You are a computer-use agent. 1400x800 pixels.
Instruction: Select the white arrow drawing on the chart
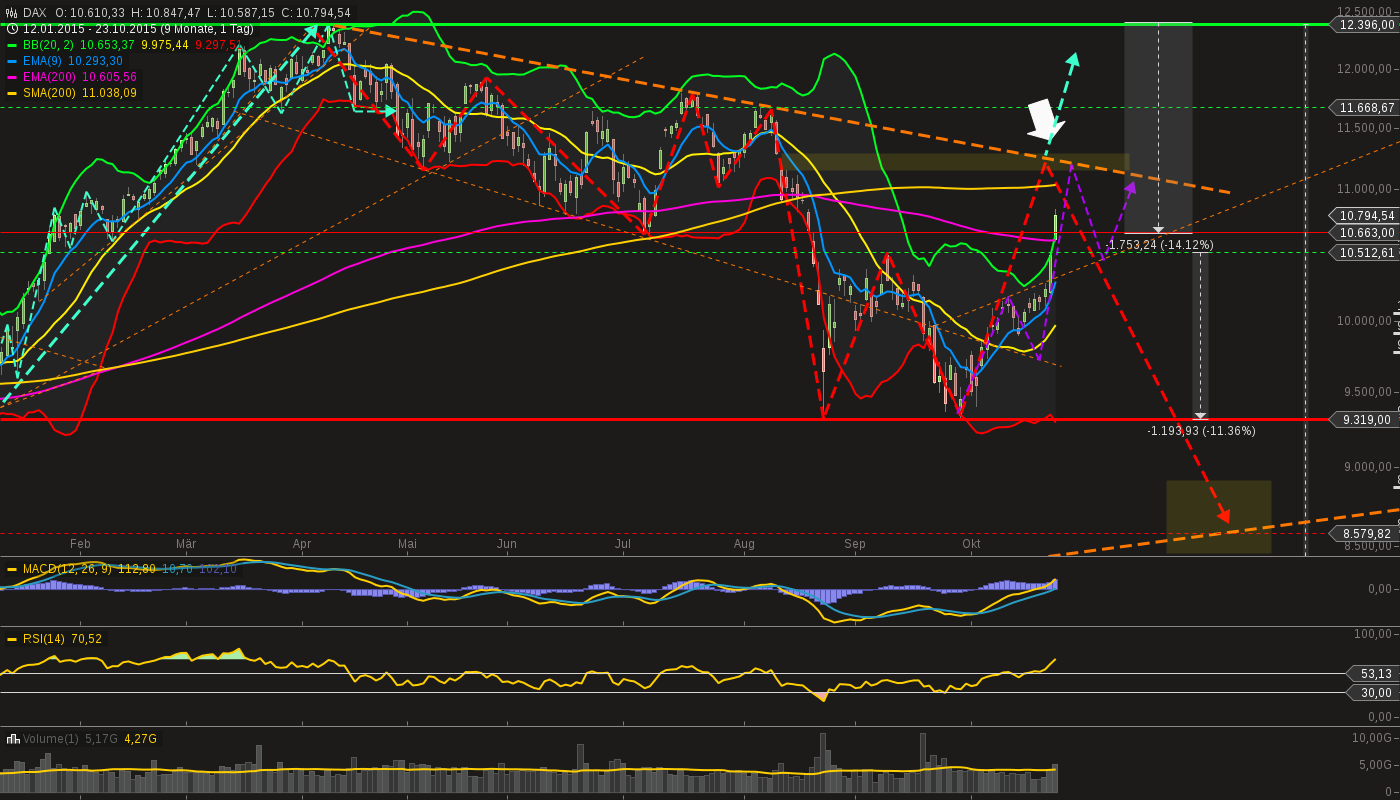(1045, 120)
